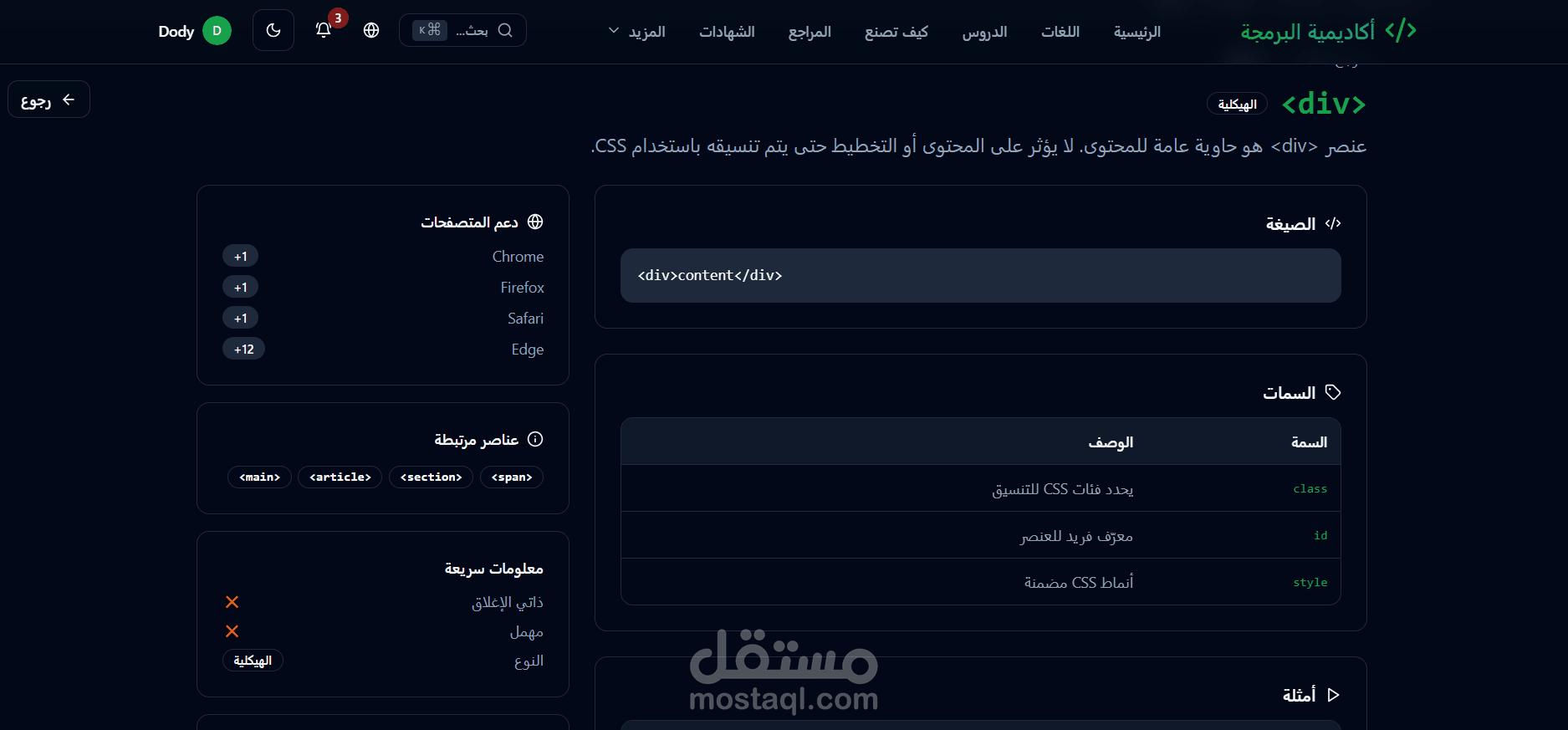
Task: Click the X icon for مهمل
Action: (x=232, y=631)
